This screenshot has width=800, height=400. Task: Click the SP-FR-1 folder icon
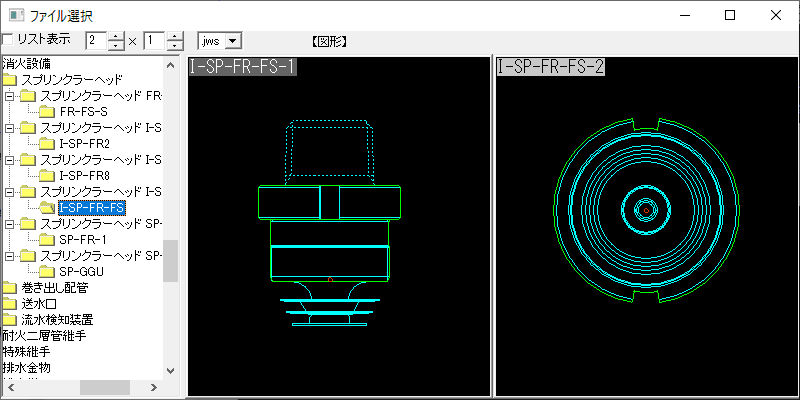pos(46,240)
